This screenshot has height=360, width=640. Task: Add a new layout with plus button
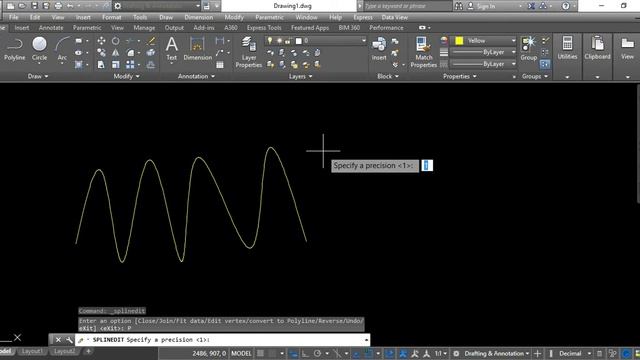[x=88, y=351]
